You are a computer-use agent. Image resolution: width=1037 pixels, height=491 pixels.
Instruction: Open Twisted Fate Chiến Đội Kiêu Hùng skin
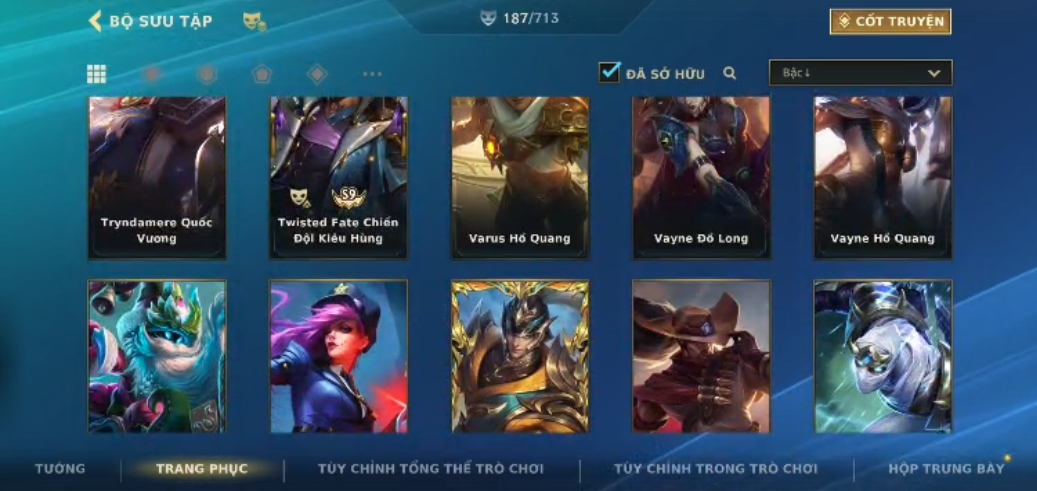[x=339, y=177]
